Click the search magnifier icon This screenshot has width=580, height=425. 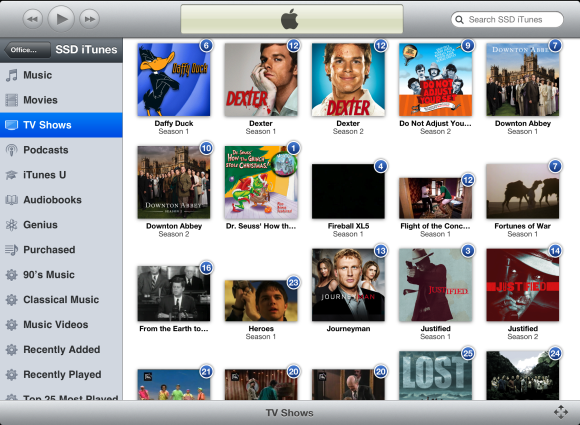tap(459, 20)
